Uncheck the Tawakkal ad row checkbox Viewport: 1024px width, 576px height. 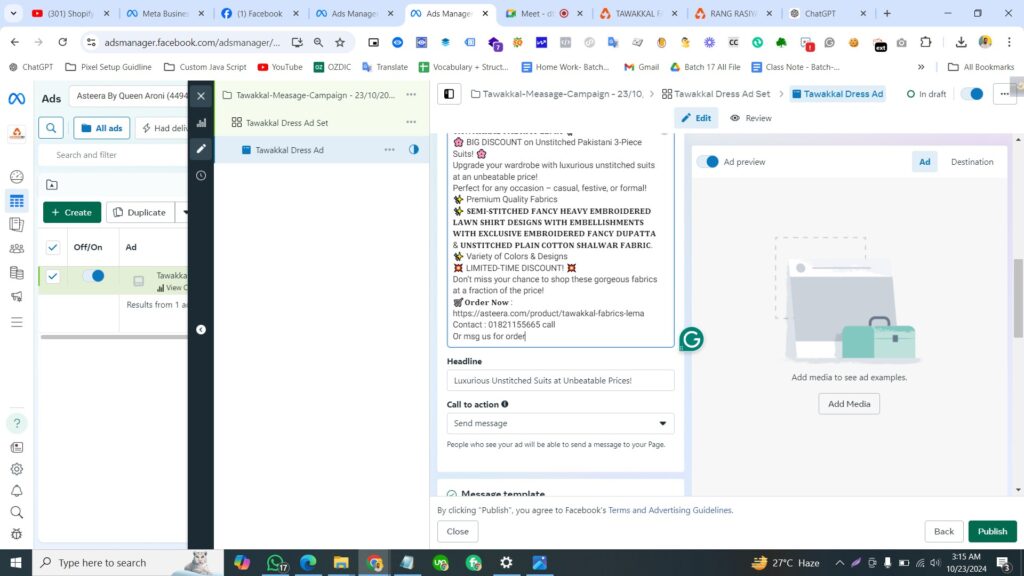pos(53,276)
